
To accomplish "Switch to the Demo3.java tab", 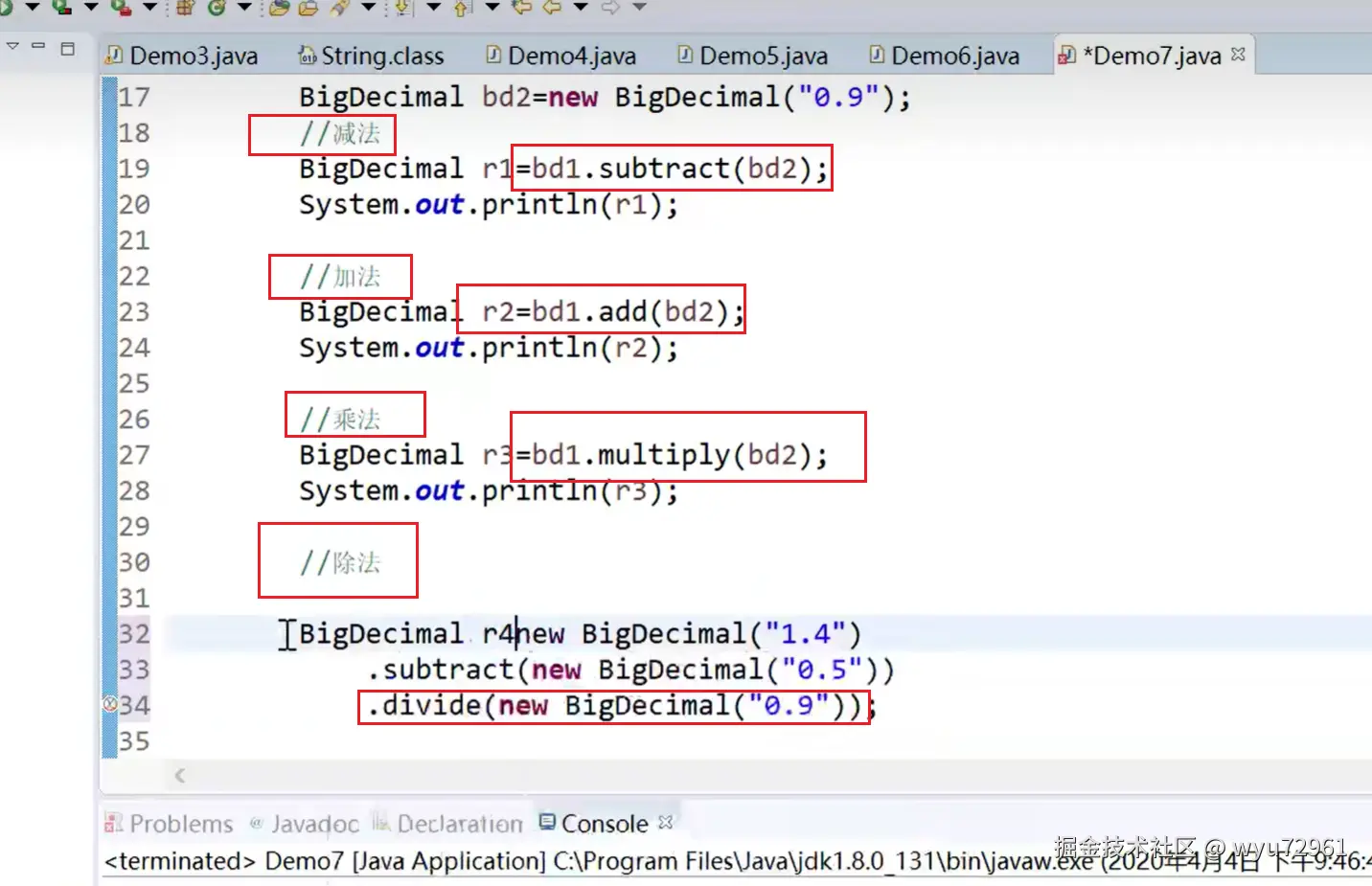I will pos(182,56).
